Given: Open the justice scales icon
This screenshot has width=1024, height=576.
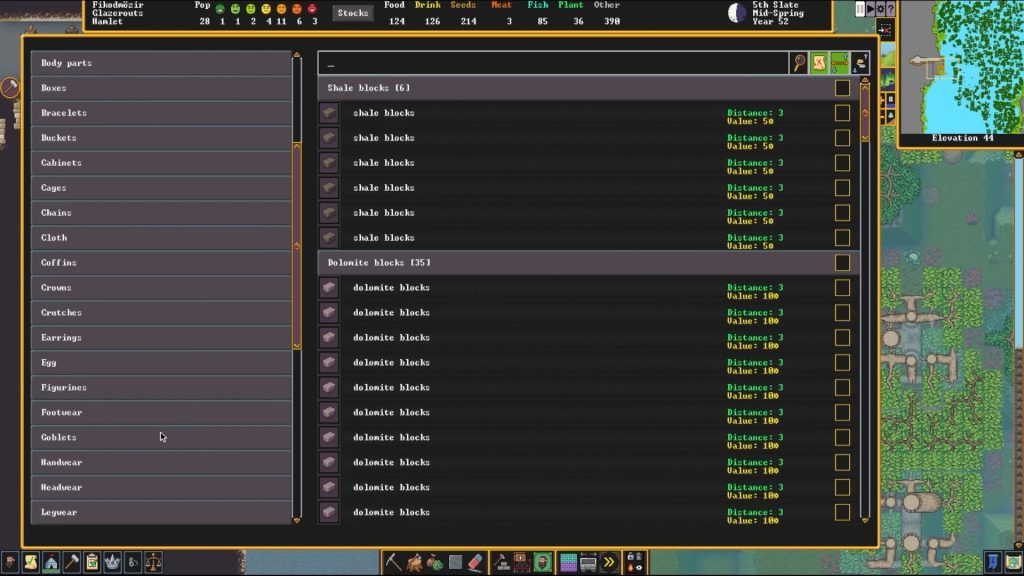Looking at the screenshot, I should (153, 562).
